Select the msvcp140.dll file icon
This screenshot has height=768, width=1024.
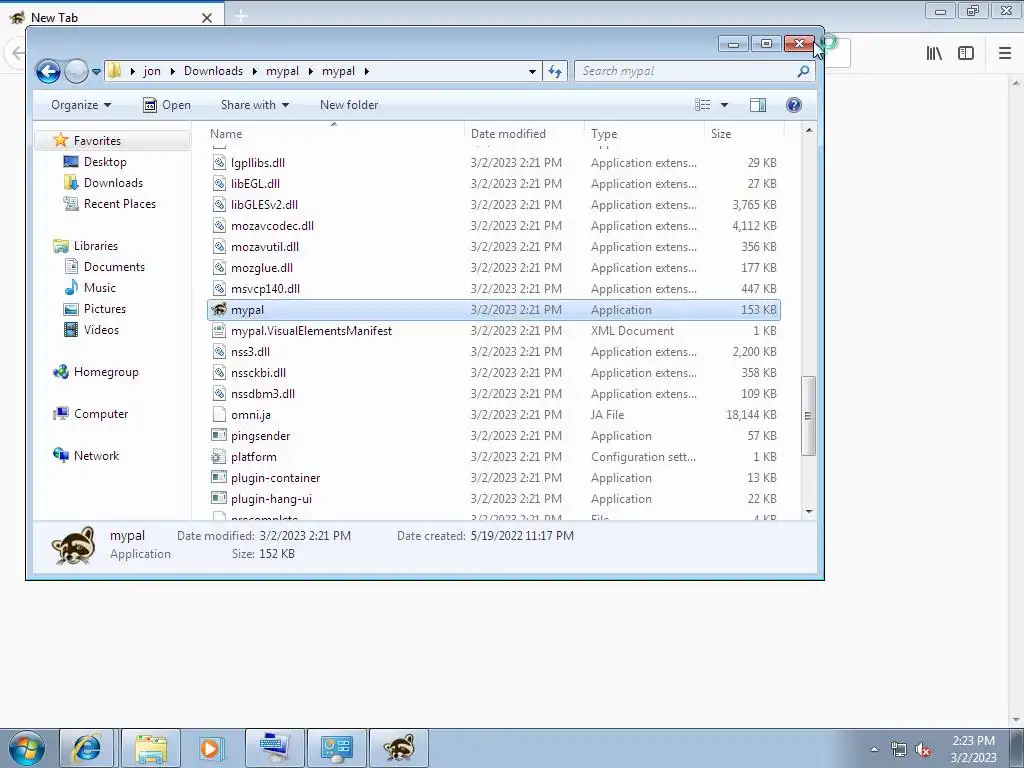(219, 288)
